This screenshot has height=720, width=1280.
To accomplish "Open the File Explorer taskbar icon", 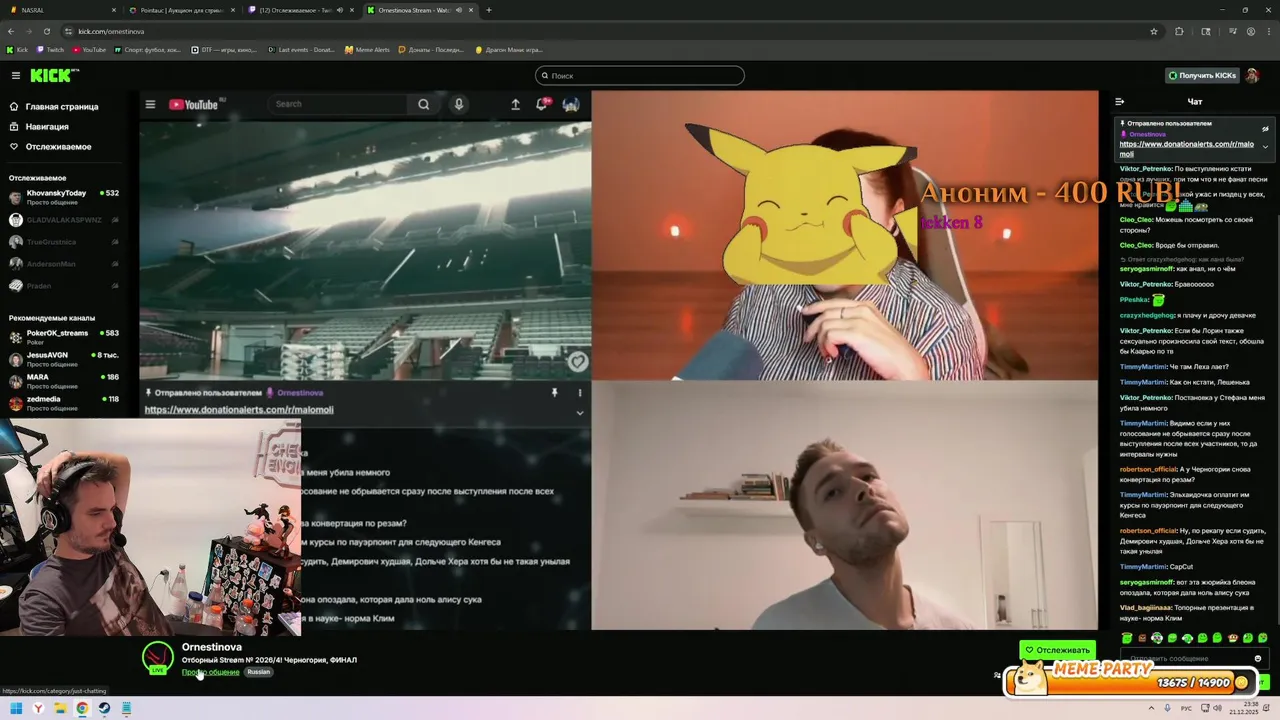I will pos(60,708).
